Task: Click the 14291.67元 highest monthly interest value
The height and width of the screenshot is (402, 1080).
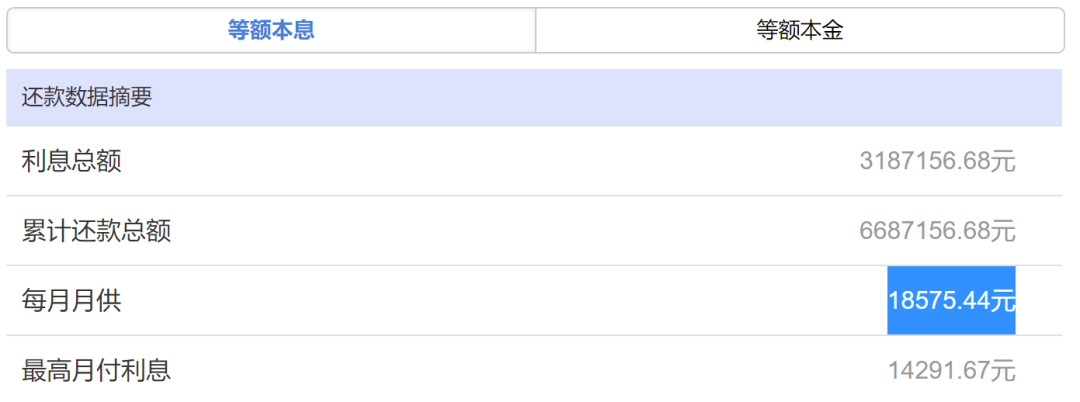Action: click(x=952, y=371)
